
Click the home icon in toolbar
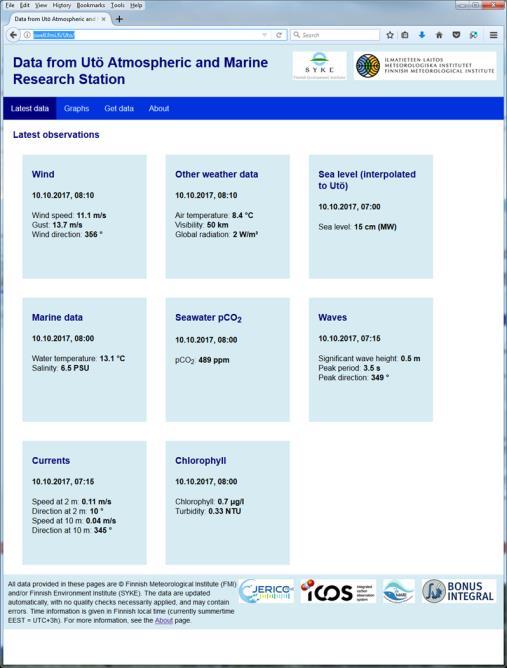[439, 35]
